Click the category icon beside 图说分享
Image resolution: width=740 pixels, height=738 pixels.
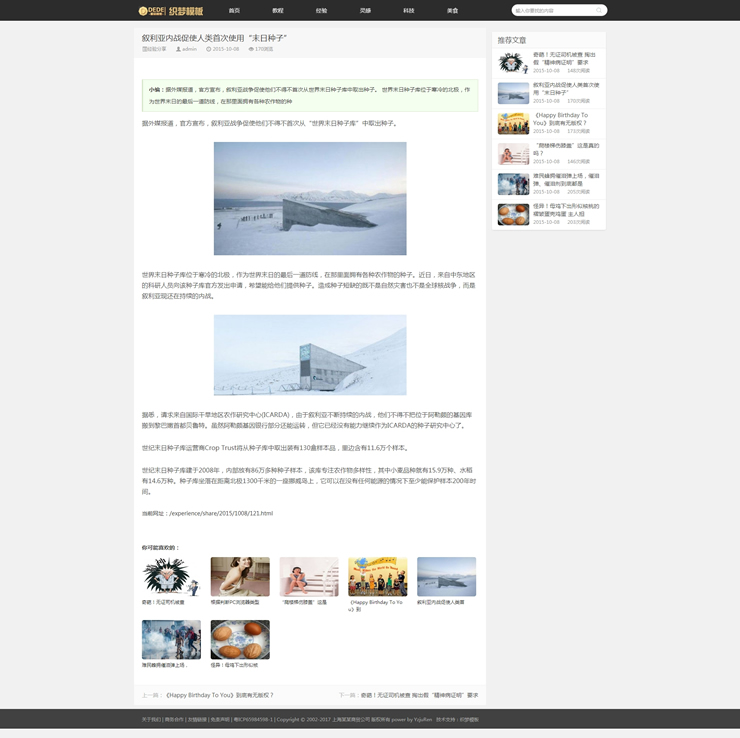[x=144, y=49]
